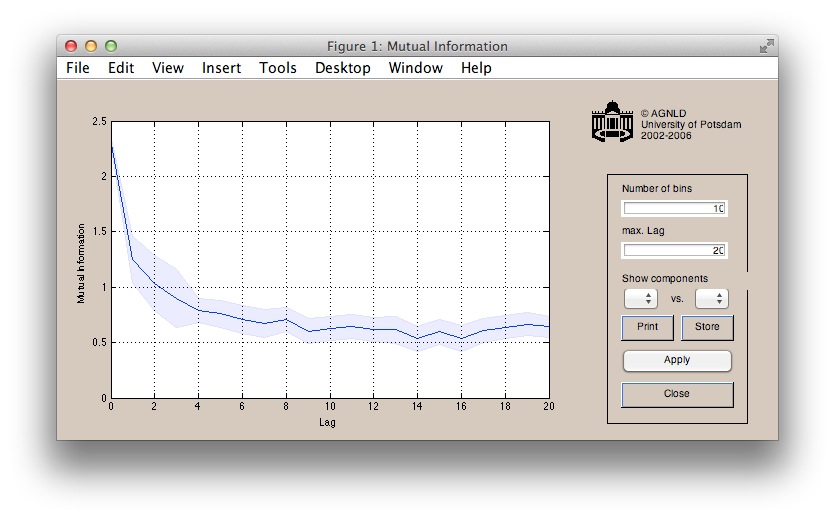Open the Help menu
The image size is (835, 519).
476,68
